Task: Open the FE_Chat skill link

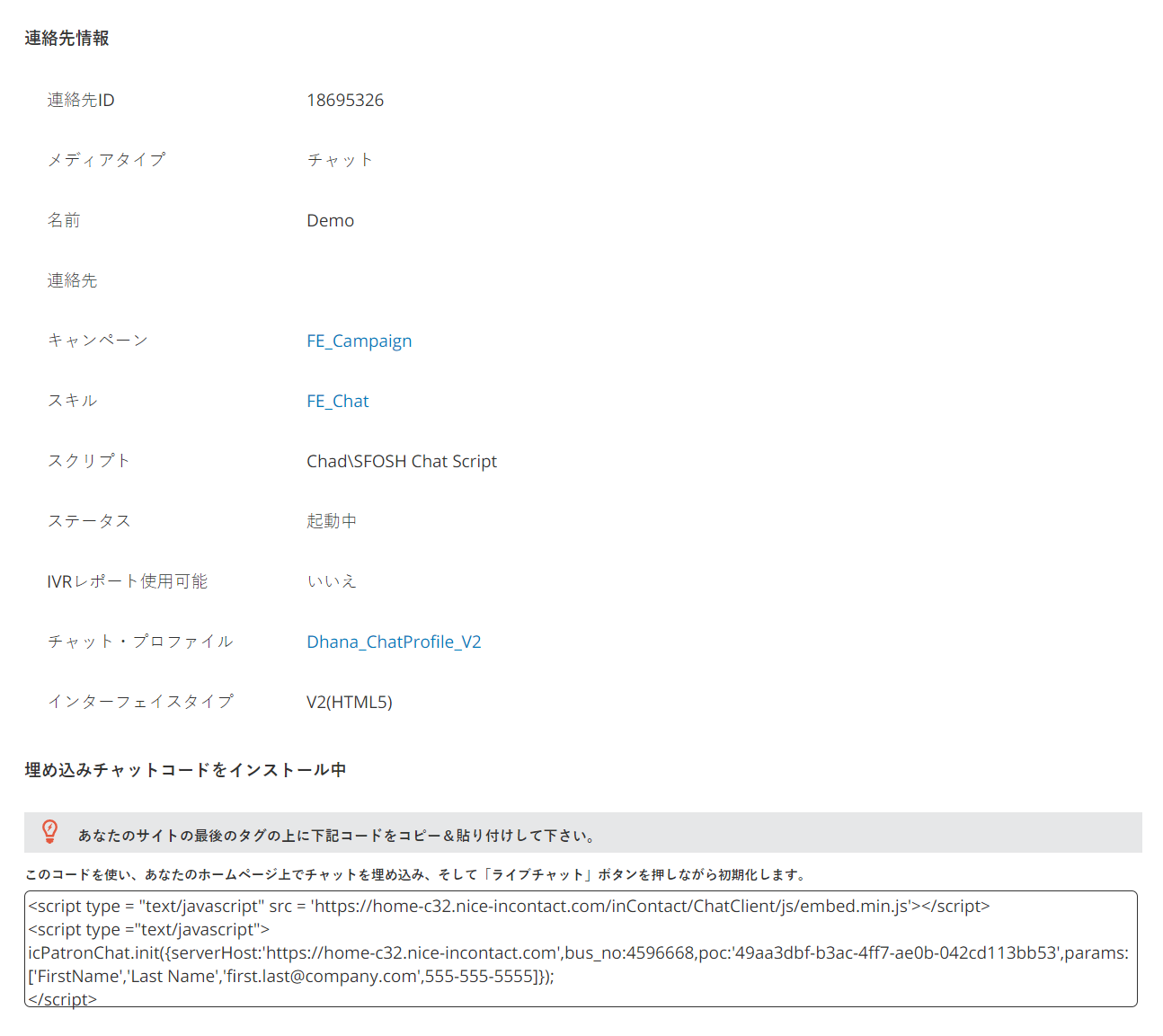Action: (x=338, y=401)
